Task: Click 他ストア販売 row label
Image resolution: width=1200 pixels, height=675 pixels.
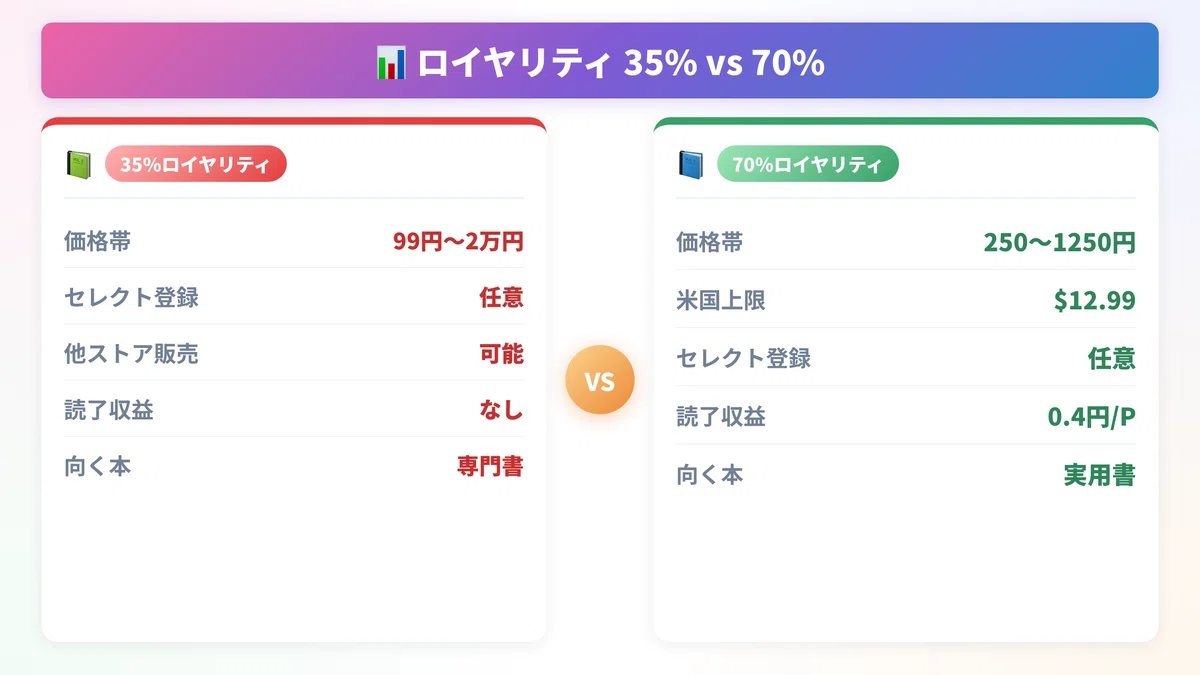Action: [x=131, y=353]
